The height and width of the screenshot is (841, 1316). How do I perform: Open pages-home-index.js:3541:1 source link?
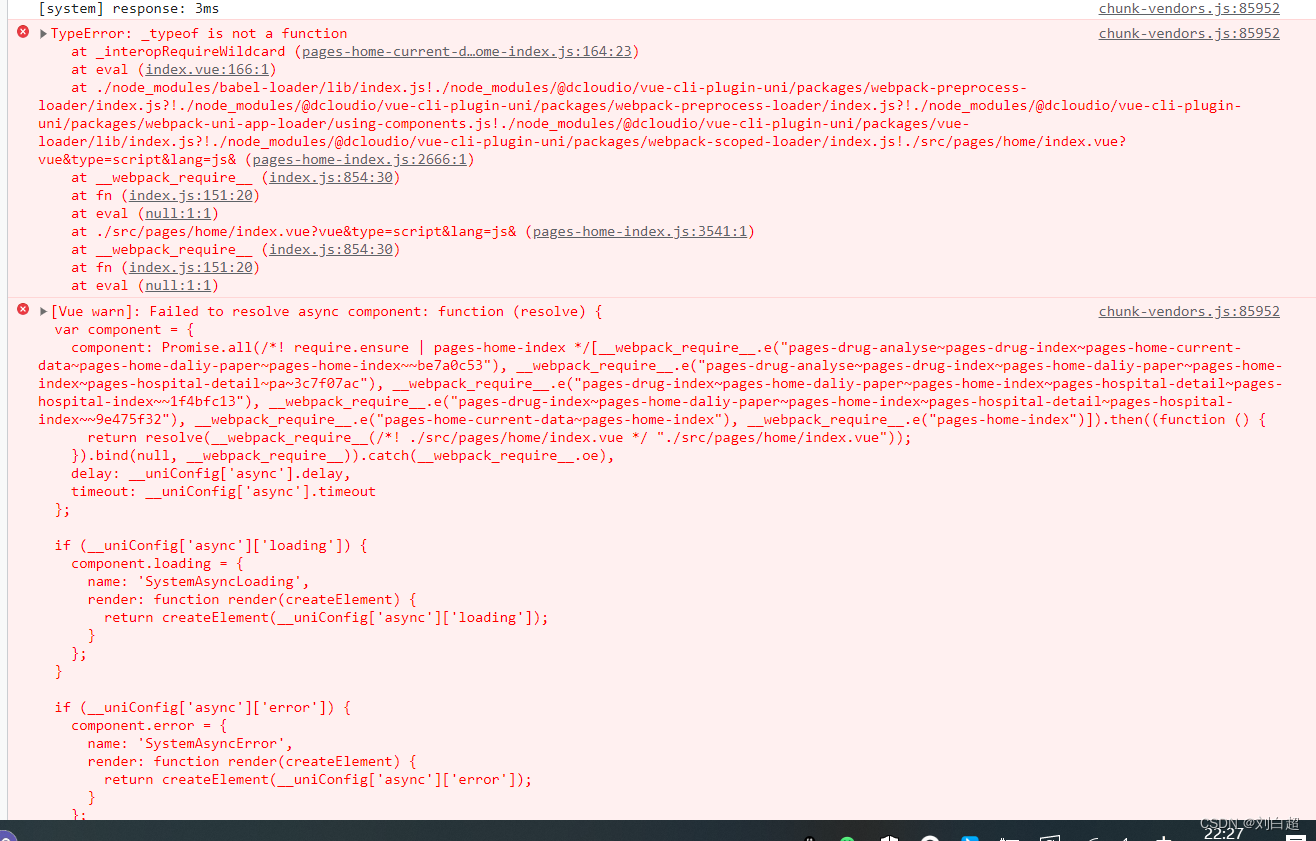click(640, 232)
